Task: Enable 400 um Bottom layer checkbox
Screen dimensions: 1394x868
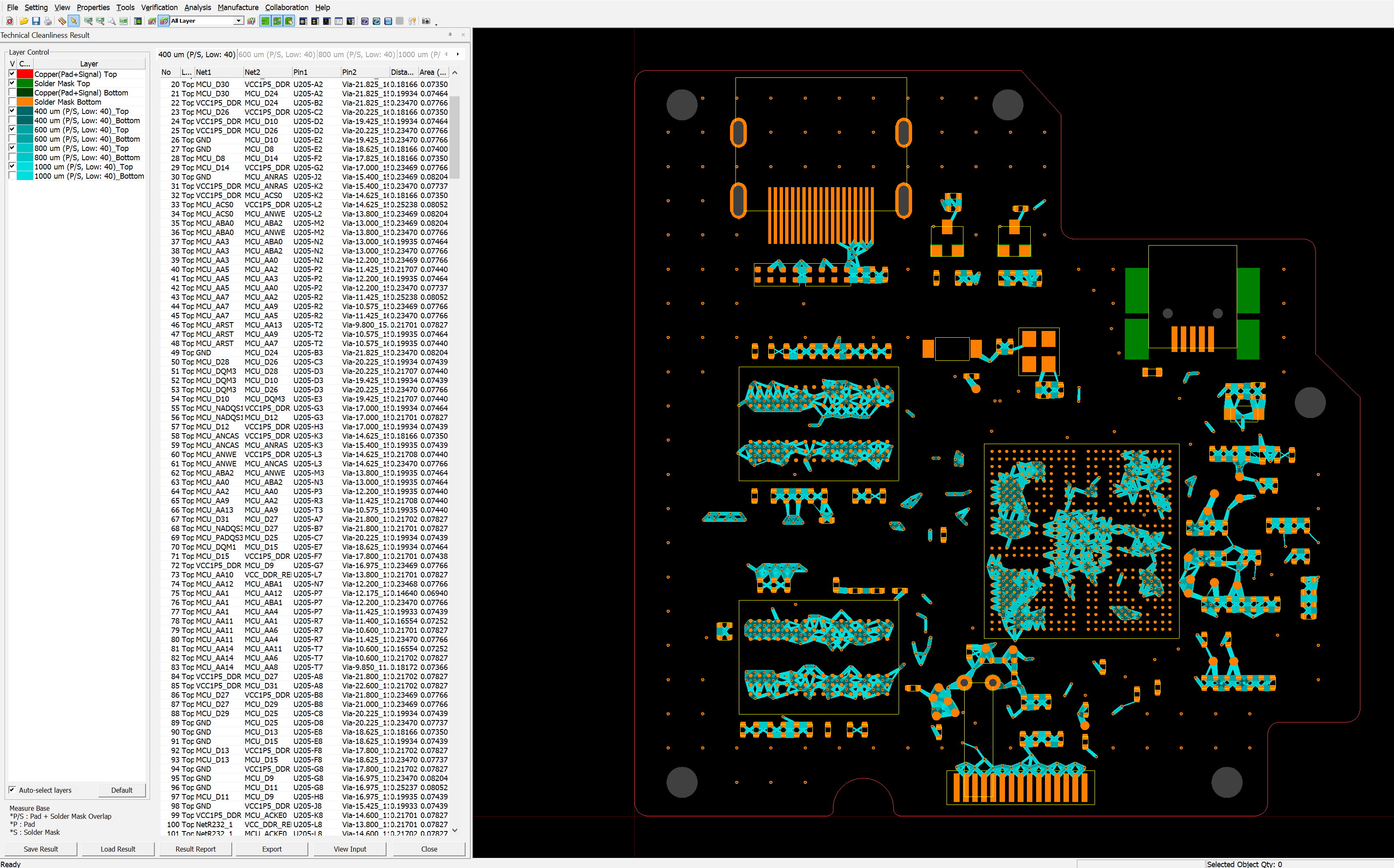Action: click(12, 121)
